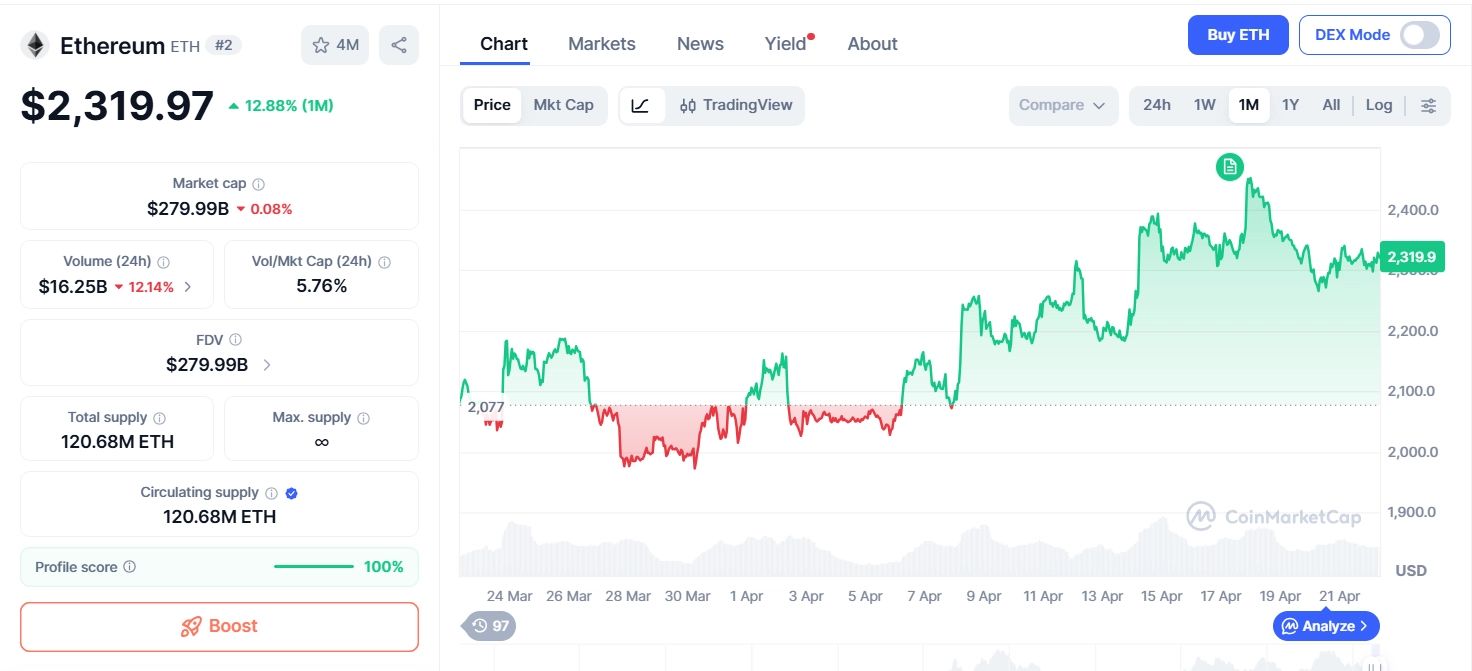Switch to the Yield tab
Image resolution: width=1472 pixels, height=671 pixels.
[785, 44]
